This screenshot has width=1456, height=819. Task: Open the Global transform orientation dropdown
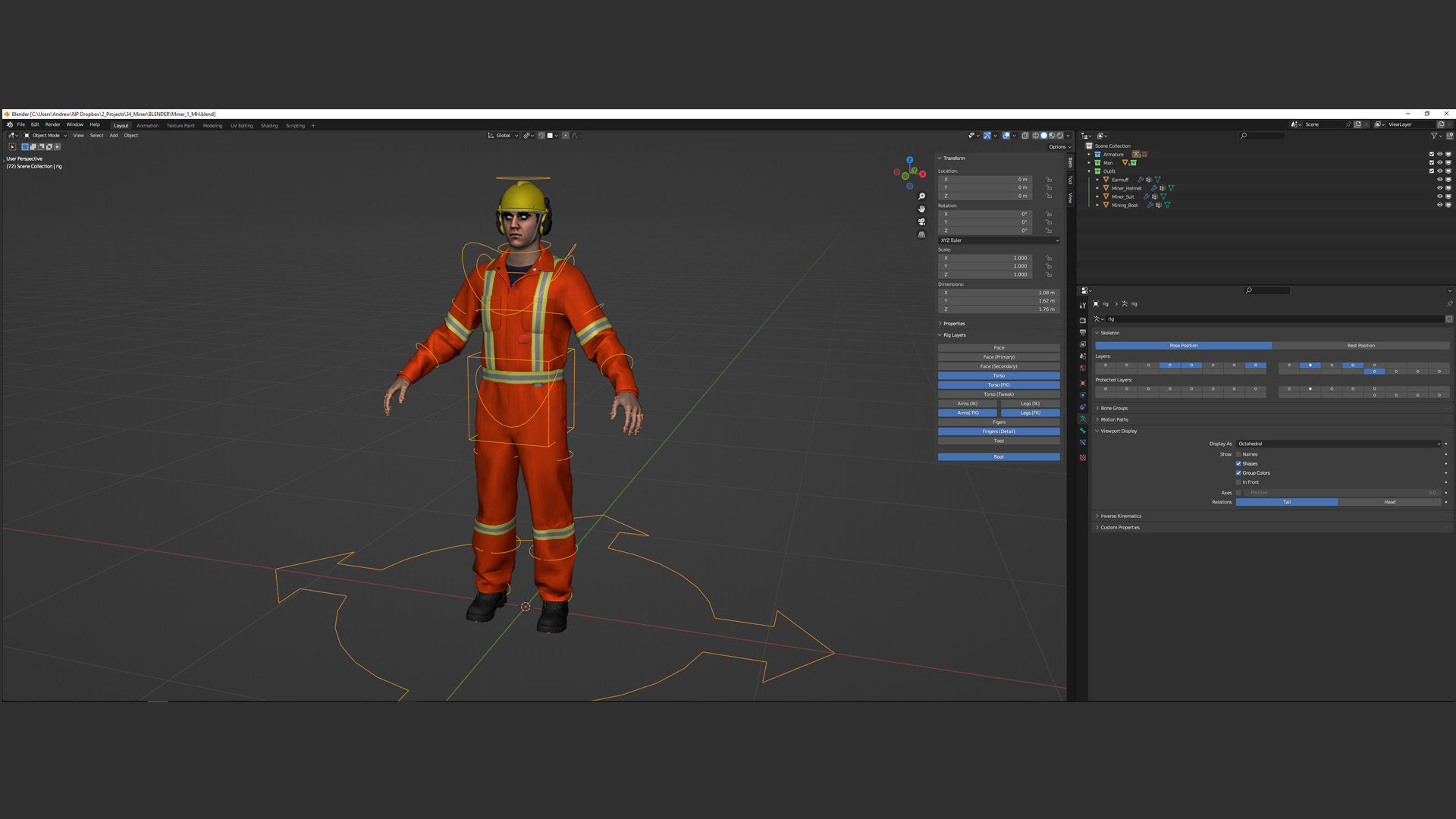503,136
